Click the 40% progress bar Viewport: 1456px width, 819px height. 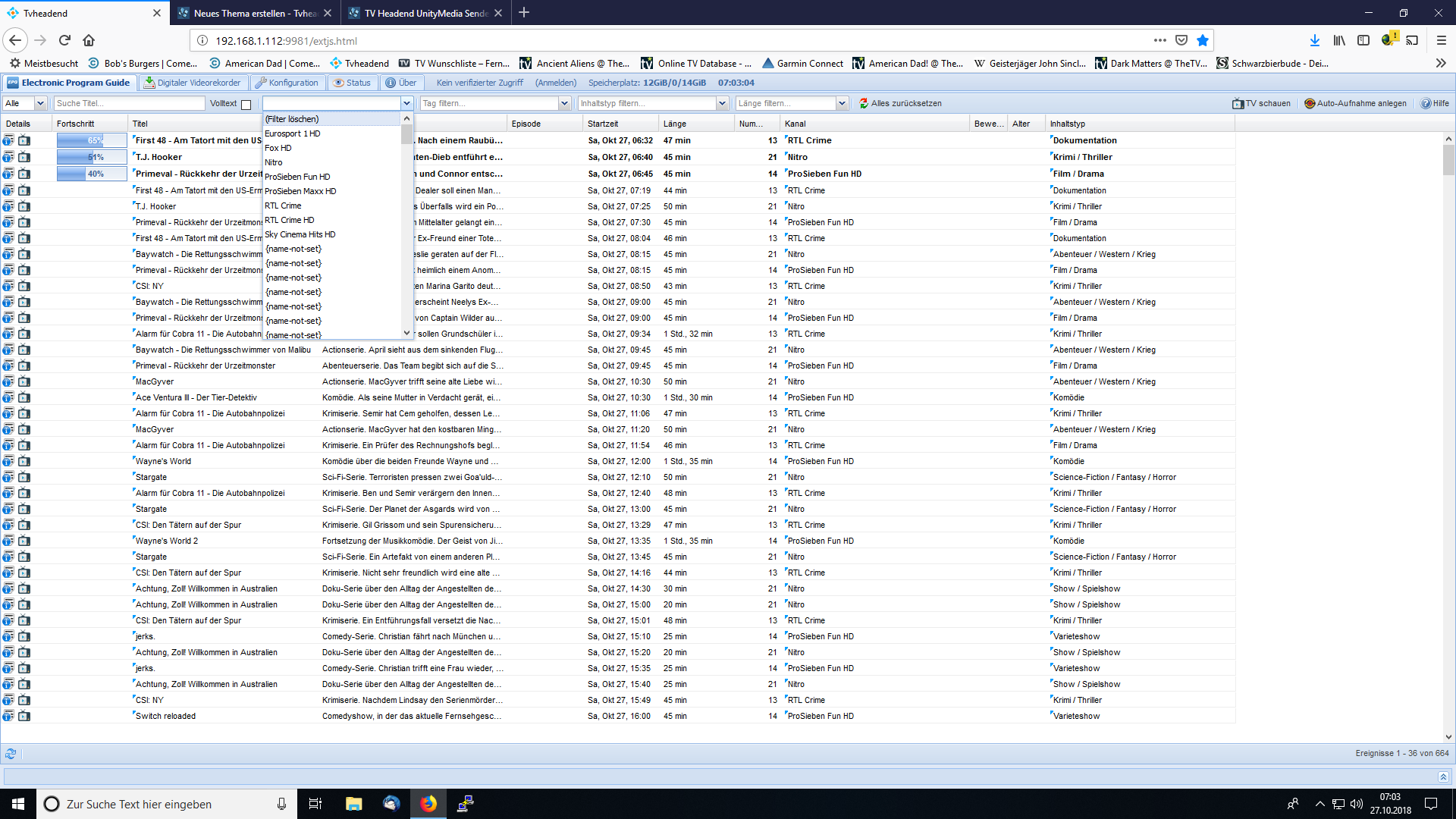coord(91,174)
